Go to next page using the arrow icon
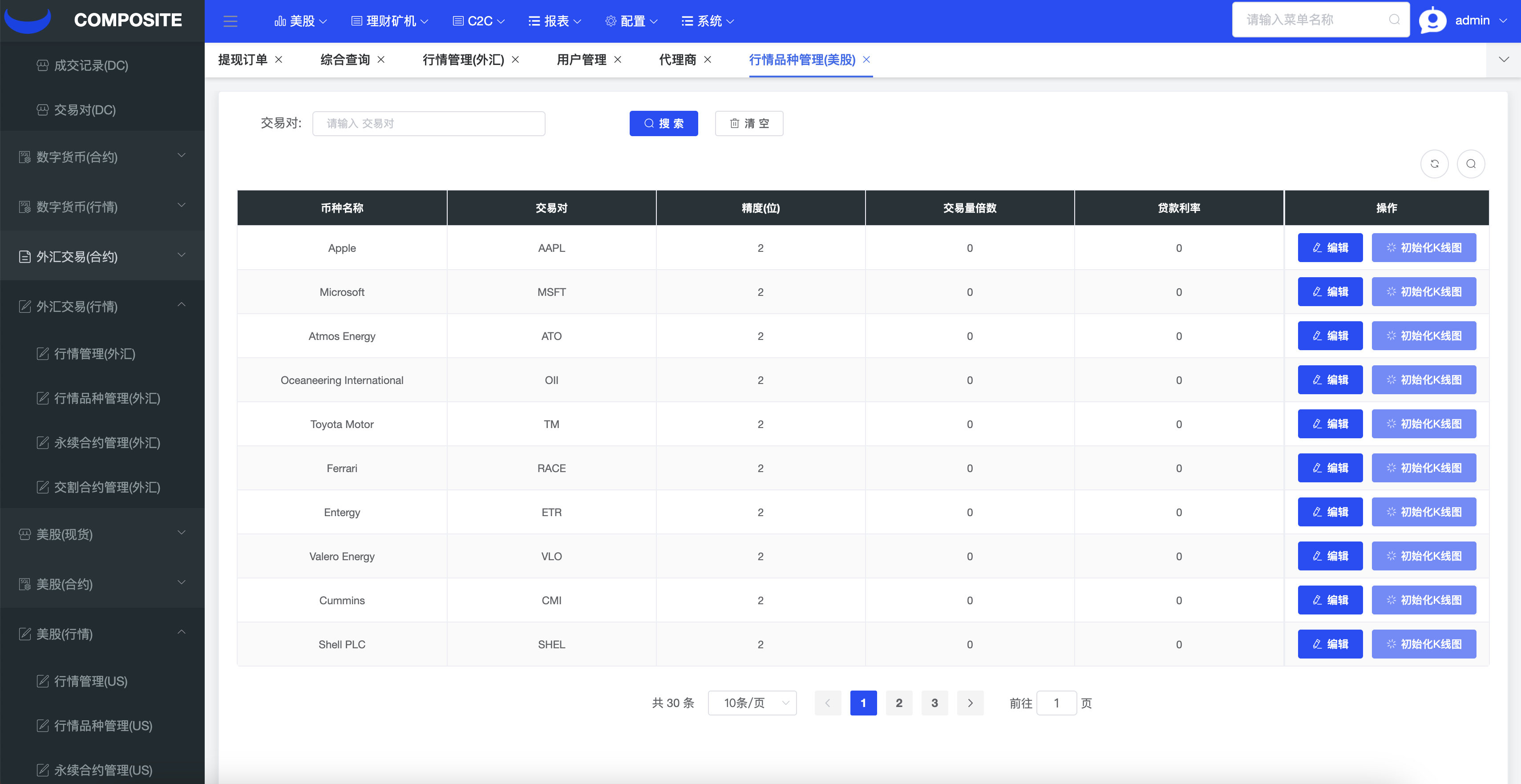1521x784 pixels. click(970, 703)
